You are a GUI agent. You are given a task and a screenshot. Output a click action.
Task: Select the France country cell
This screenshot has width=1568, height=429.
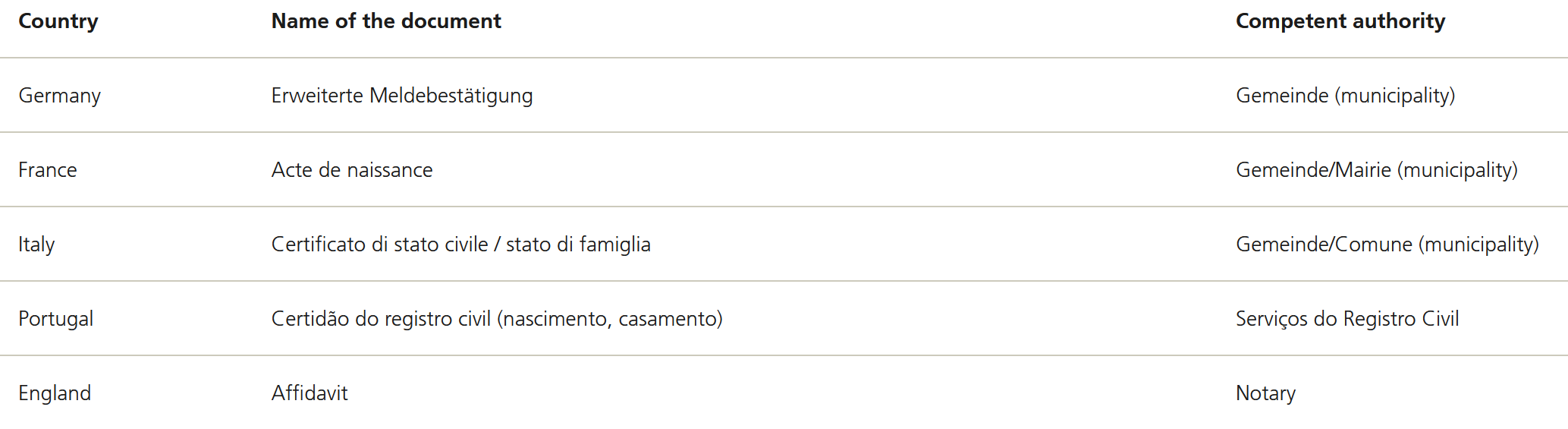48,170
